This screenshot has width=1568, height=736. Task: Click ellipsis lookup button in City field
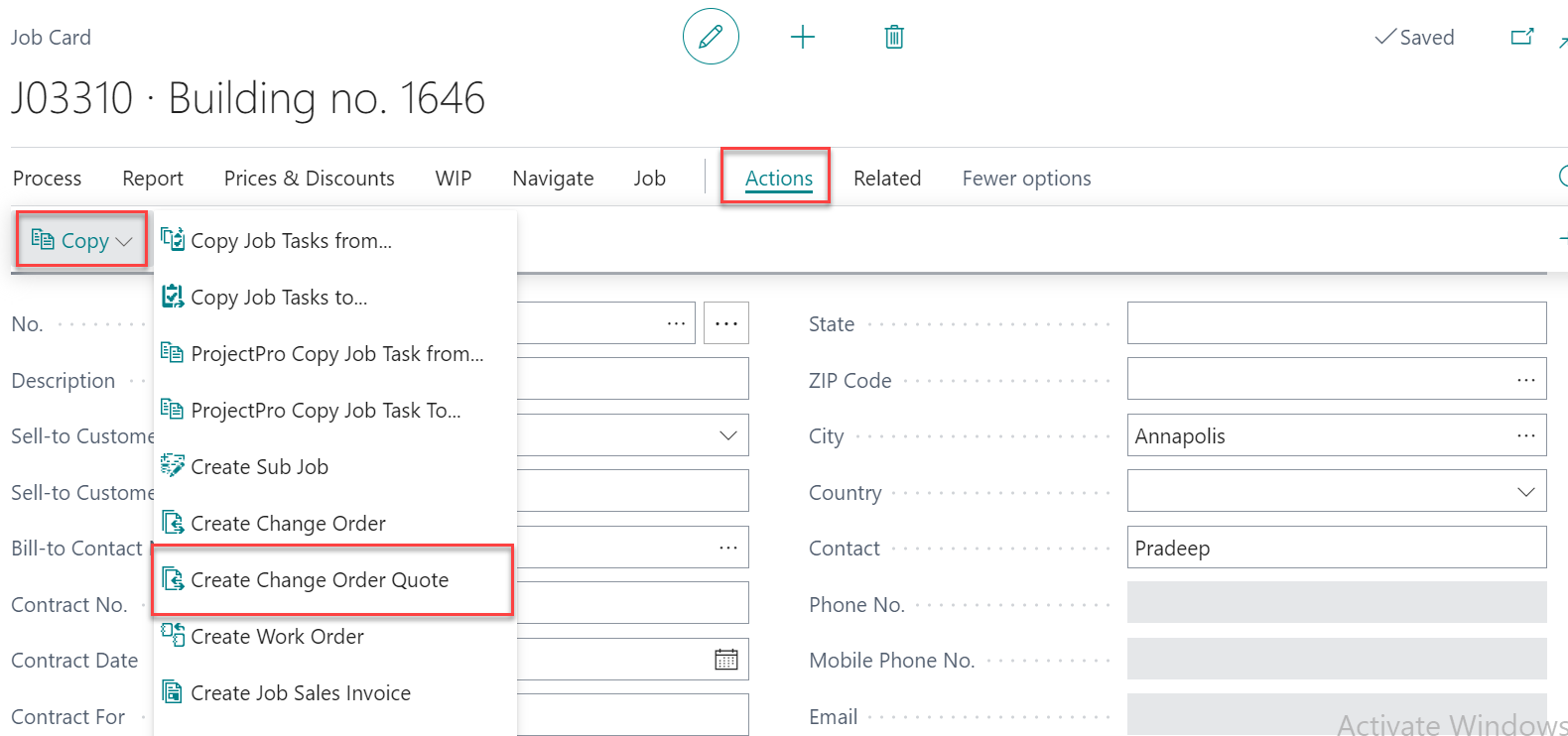point(1525,435)
